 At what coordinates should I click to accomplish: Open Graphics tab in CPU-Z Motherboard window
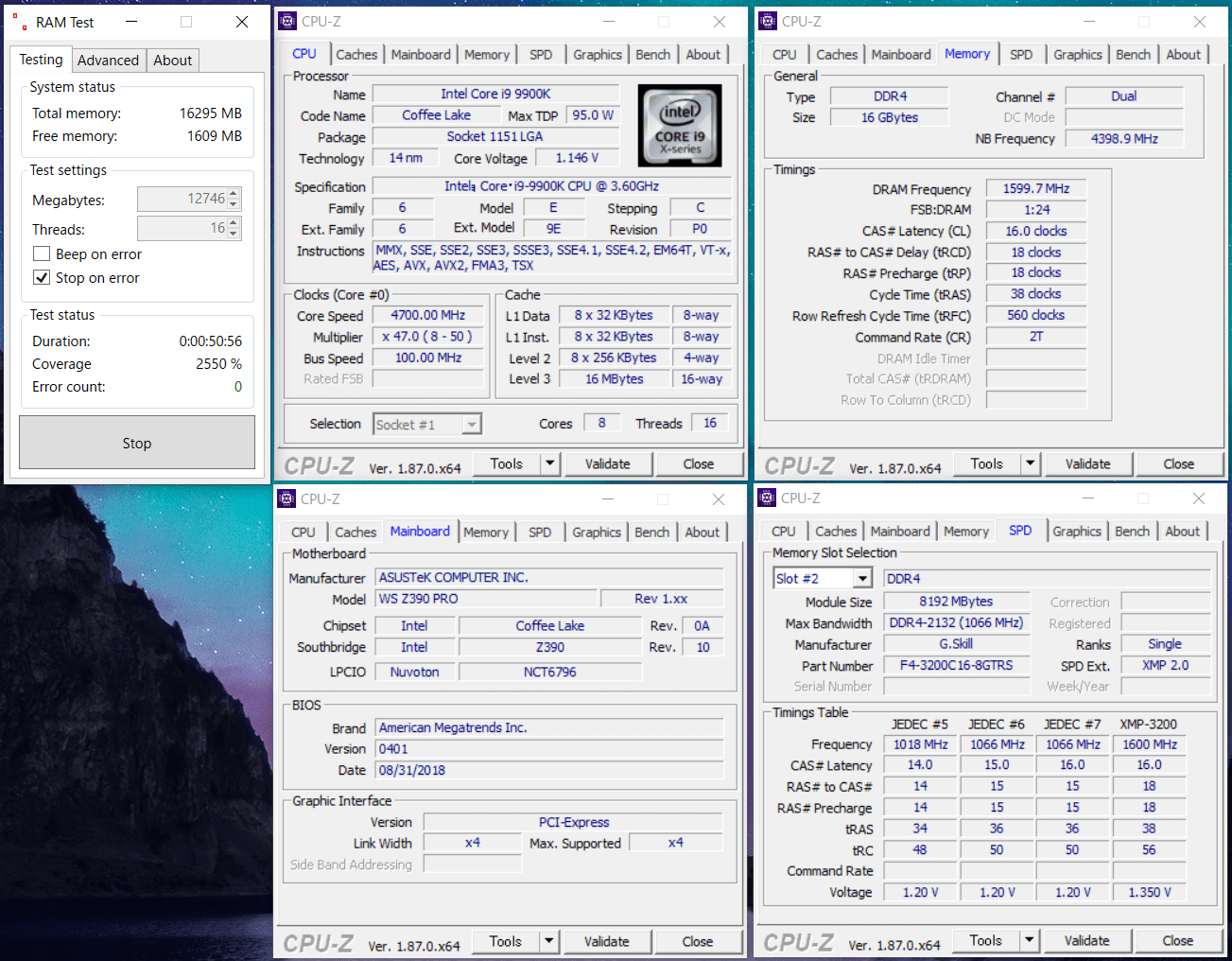597,533
